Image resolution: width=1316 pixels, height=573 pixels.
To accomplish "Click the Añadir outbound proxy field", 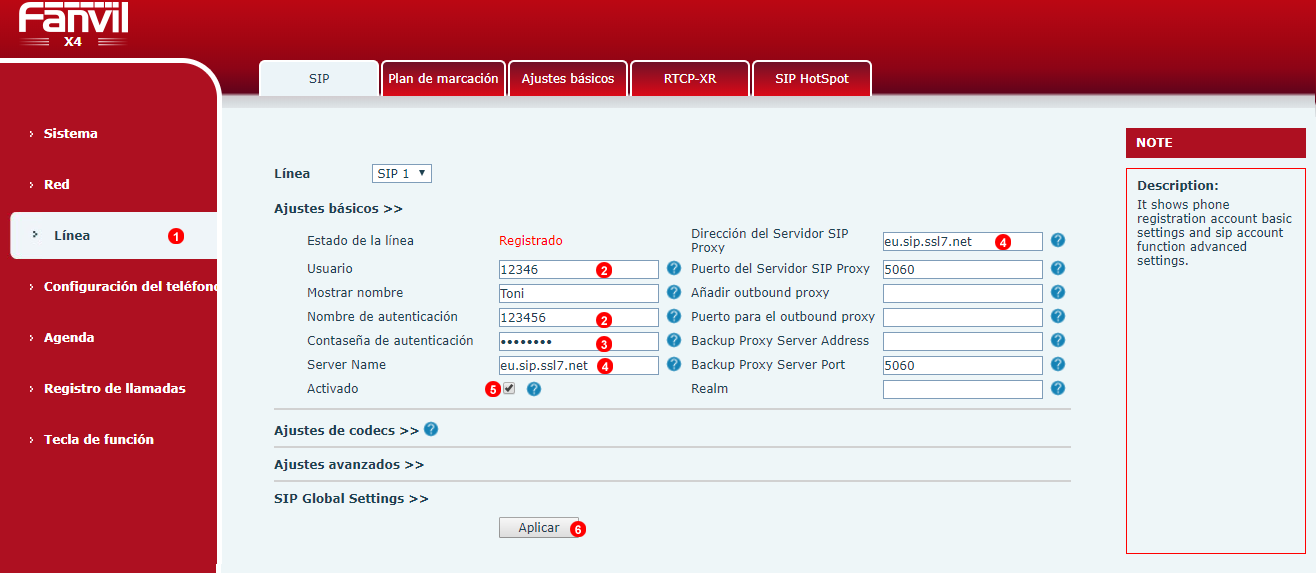I will (963, 293).
